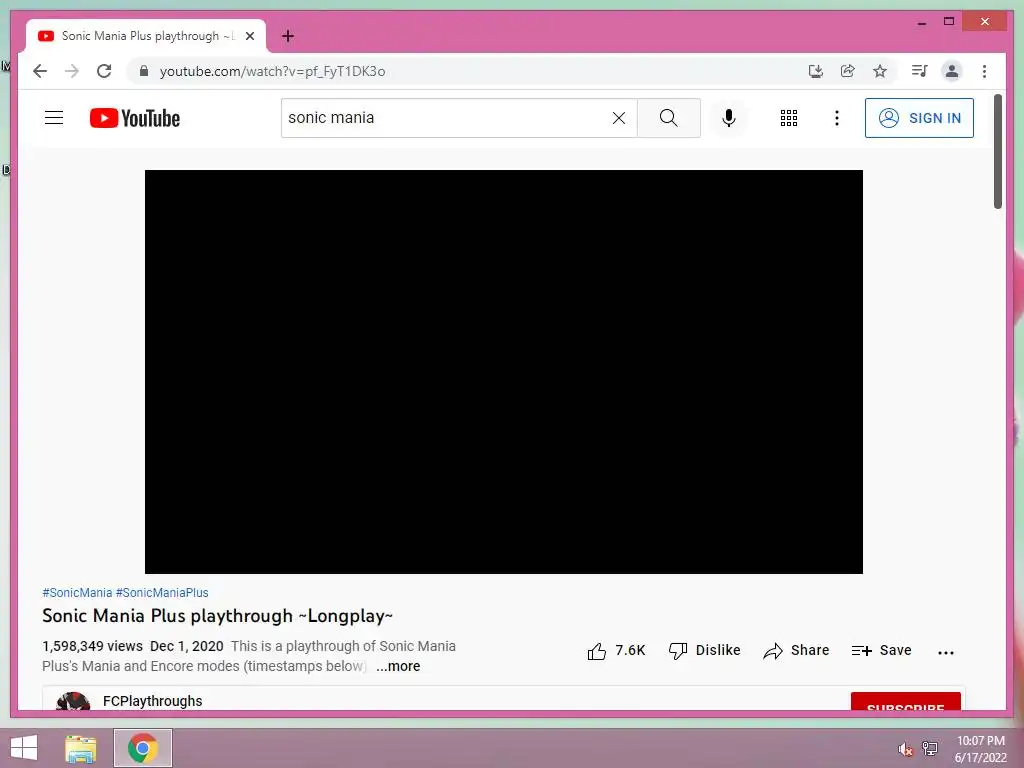Click the browser forward arrow
The image size is (1024, 768).
click(72, 71)
